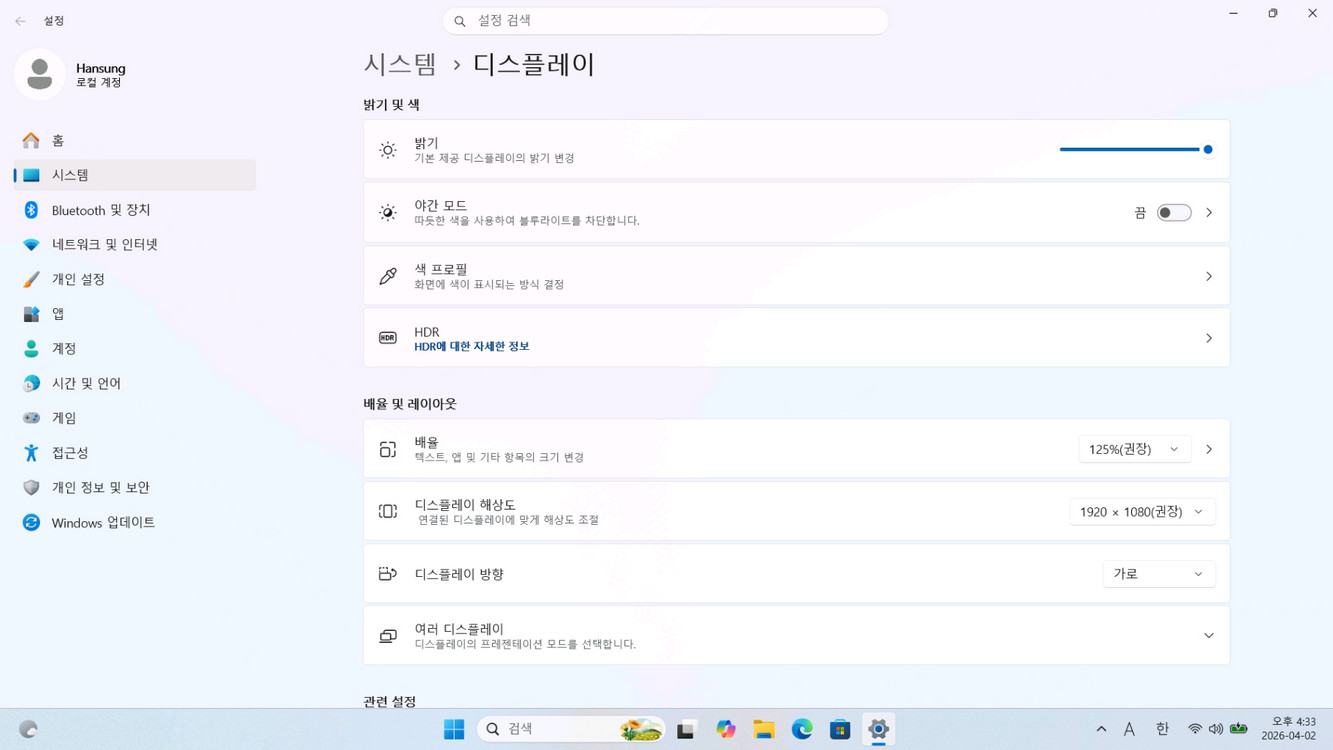
Task: Click the 설정 검색 search field
Action: tap(666, 20)
